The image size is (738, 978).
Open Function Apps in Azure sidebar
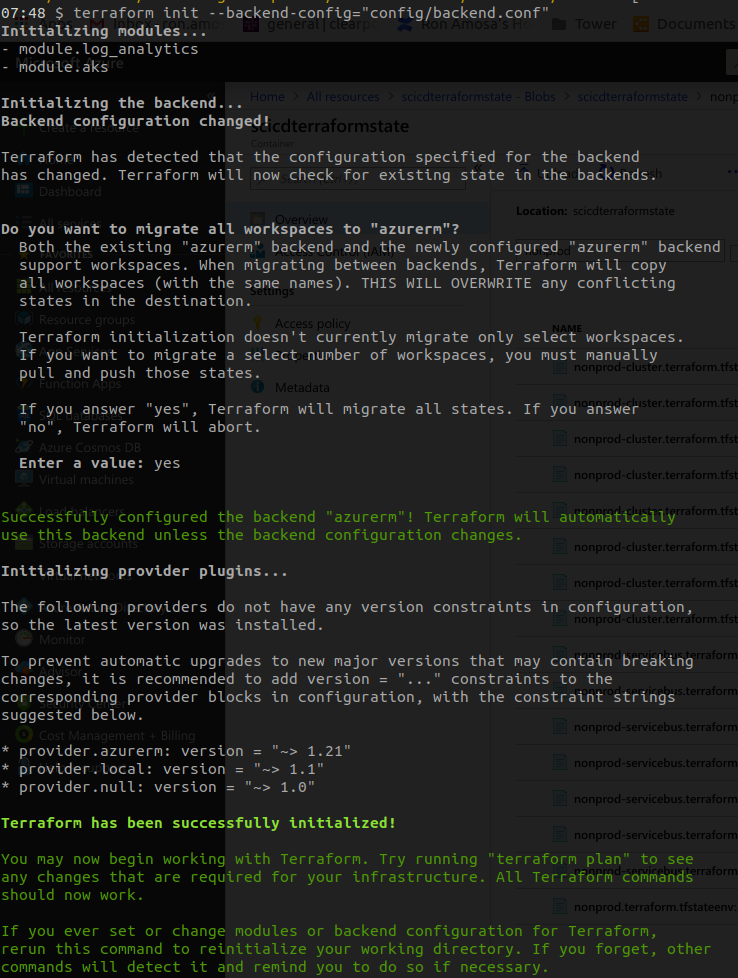tap(80, 384)
